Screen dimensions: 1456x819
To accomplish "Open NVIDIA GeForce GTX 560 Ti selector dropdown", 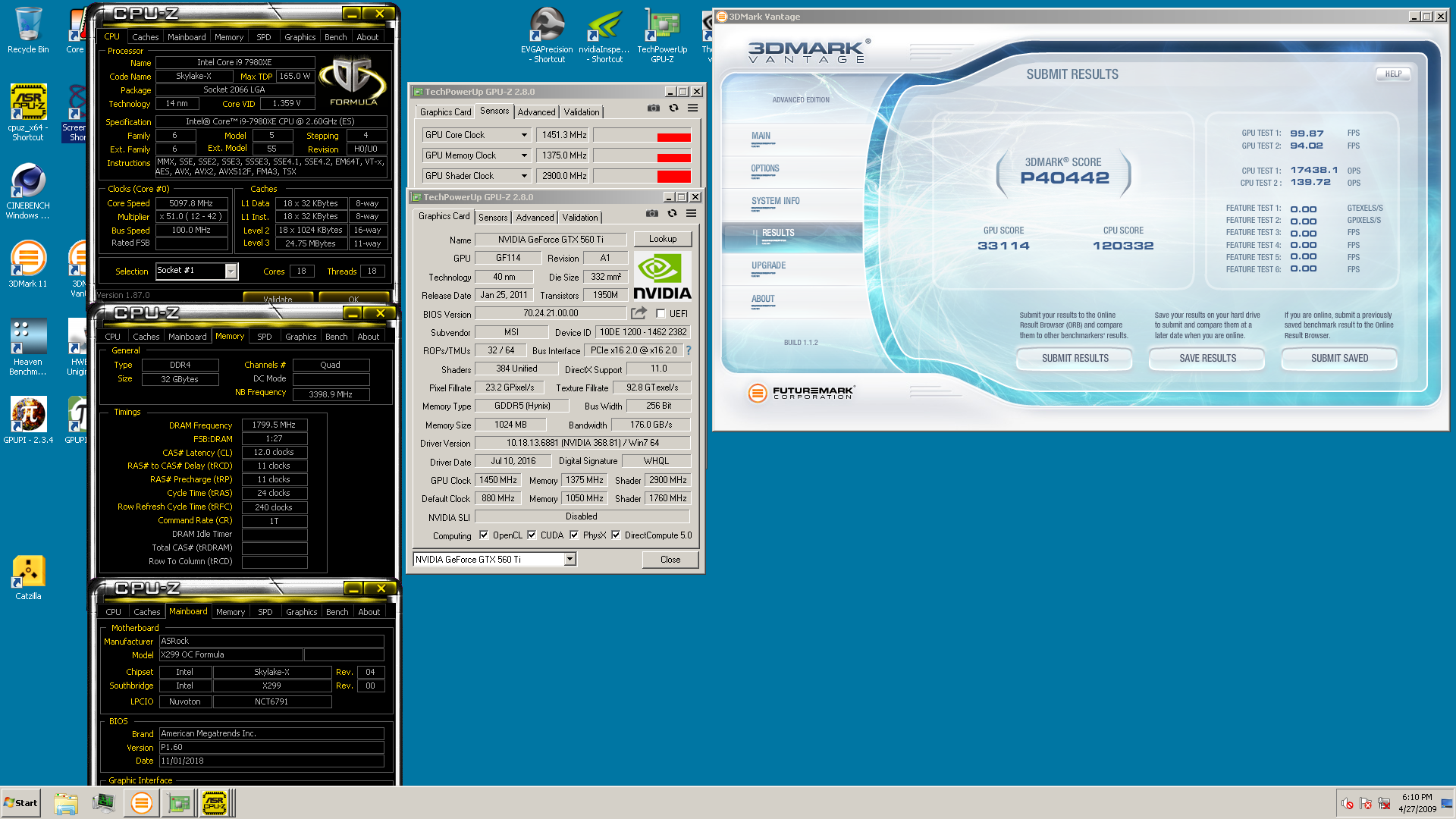I will point(570,560).
